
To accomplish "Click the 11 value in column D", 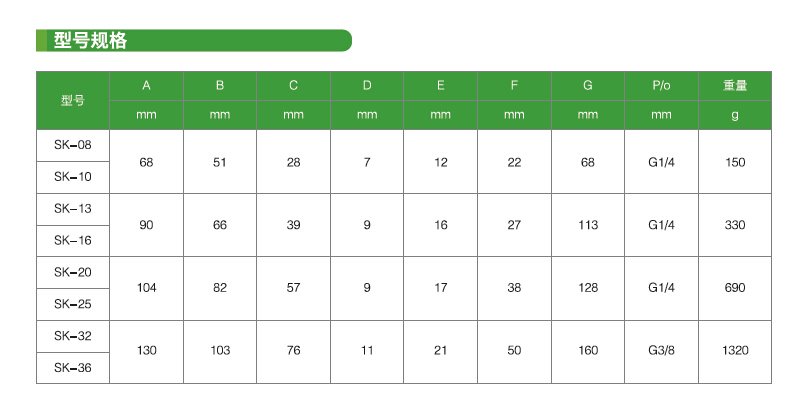I will (x=367, y=352).
